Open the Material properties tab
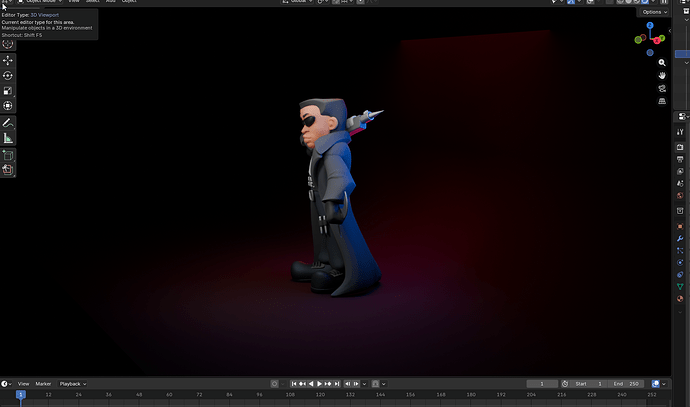 tap(680, 299)
